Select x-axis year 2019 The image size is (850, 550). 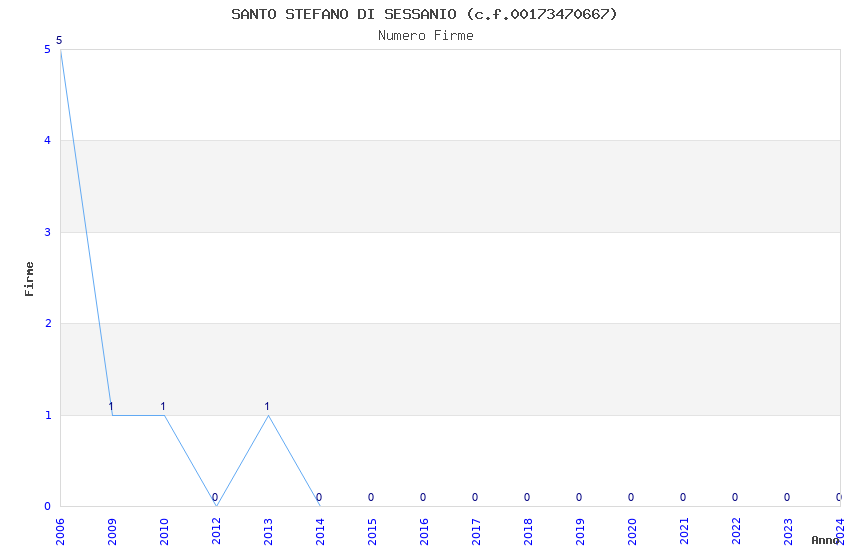580,531
